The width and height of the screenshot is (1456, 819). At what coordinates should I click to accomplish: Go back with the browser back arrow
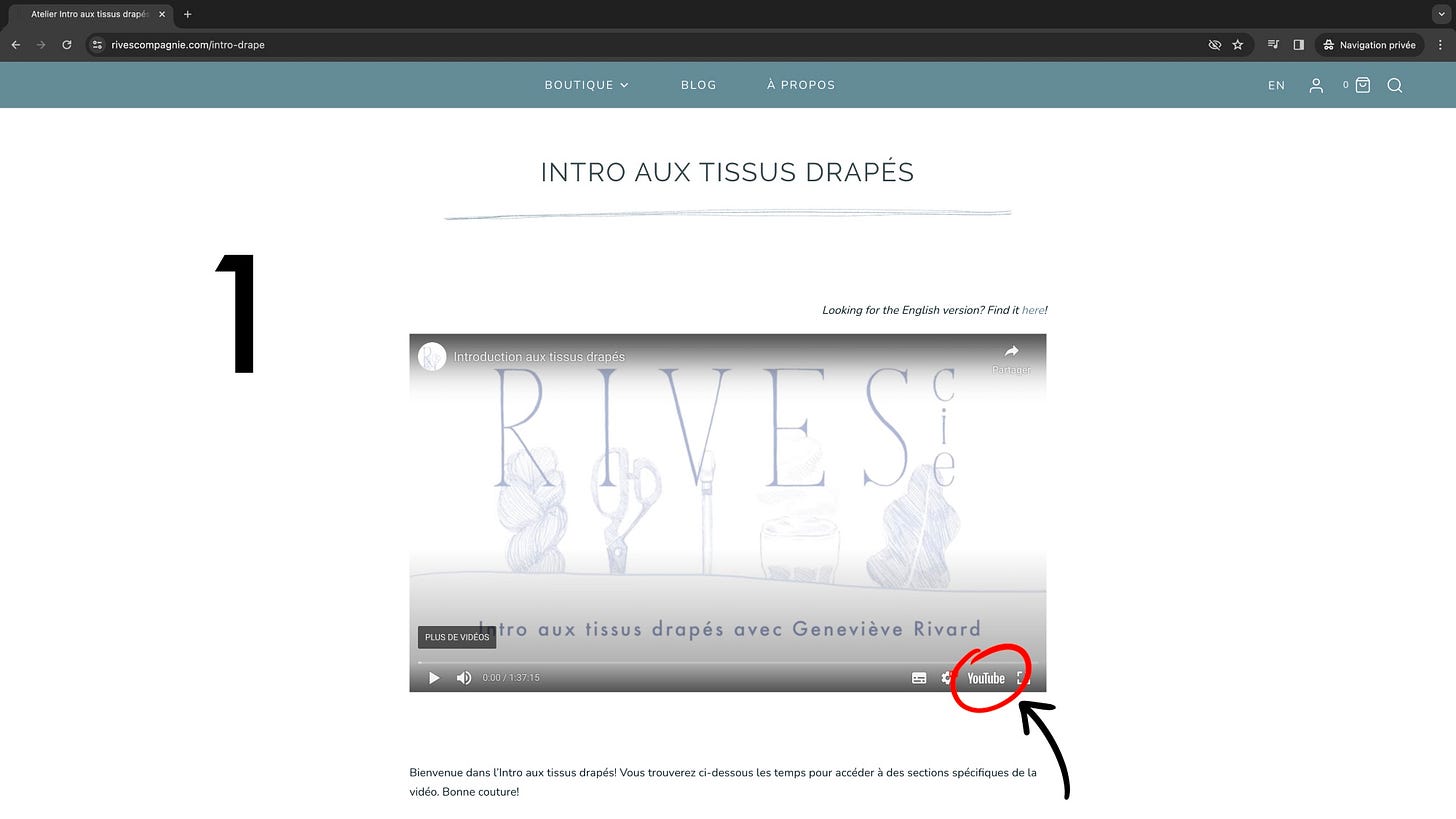click(16, 45)
